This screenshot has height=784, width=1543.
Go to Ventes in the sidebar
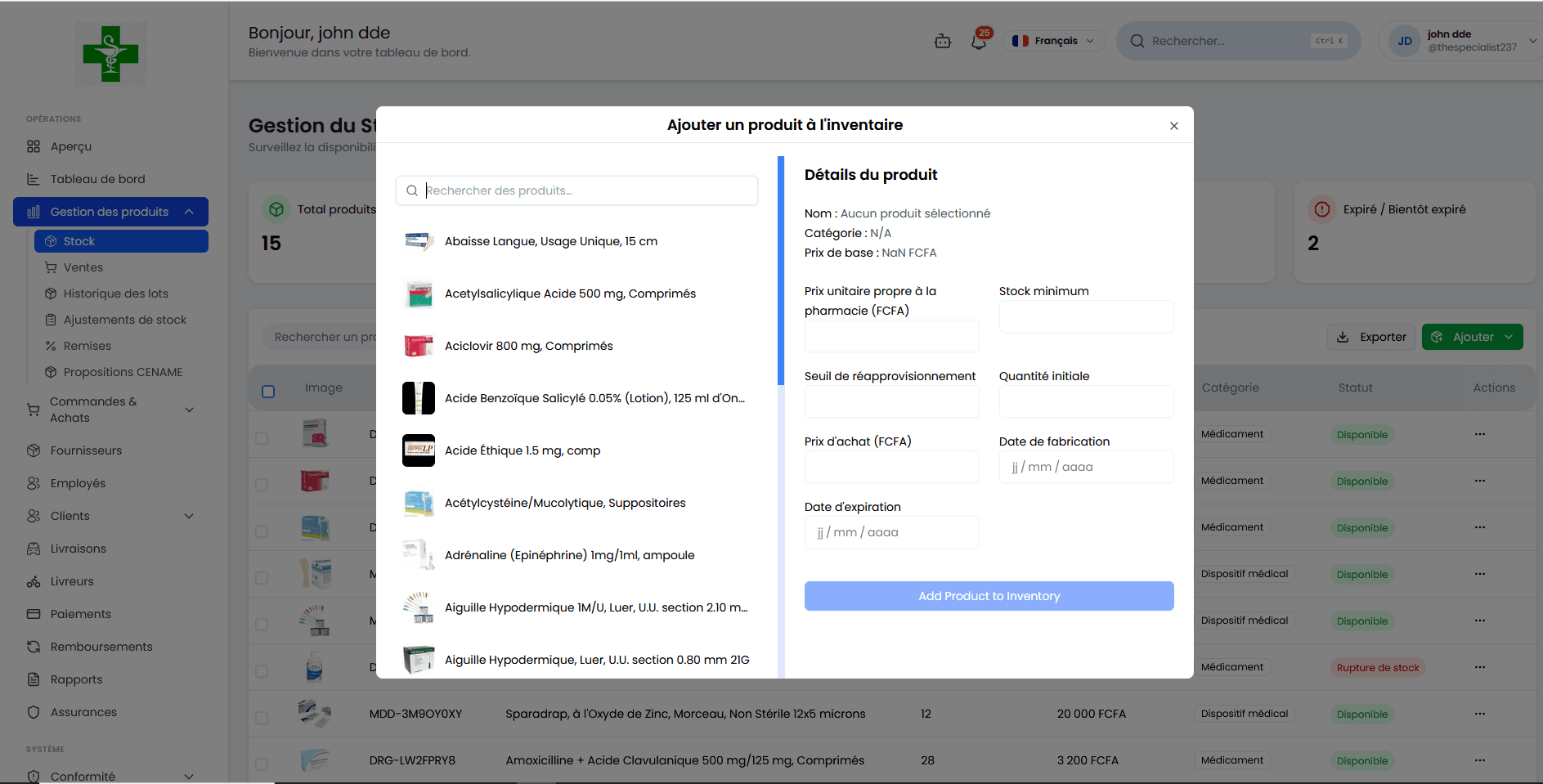(83, 267)
